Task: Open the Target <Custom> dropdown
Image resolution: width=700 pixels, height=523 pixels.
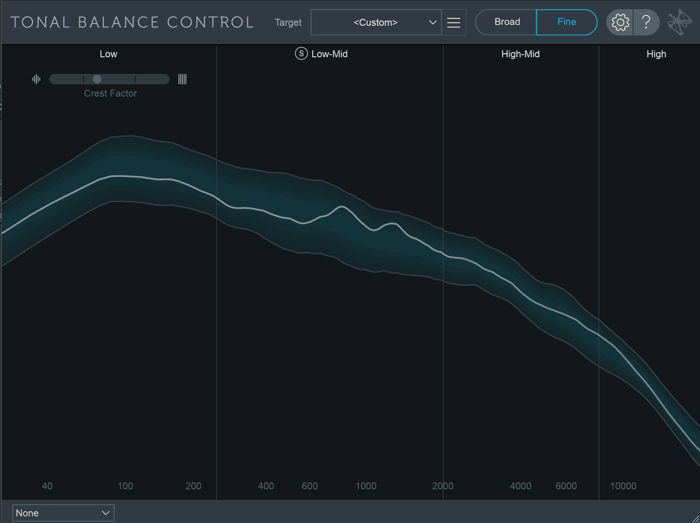Action: 376,22
